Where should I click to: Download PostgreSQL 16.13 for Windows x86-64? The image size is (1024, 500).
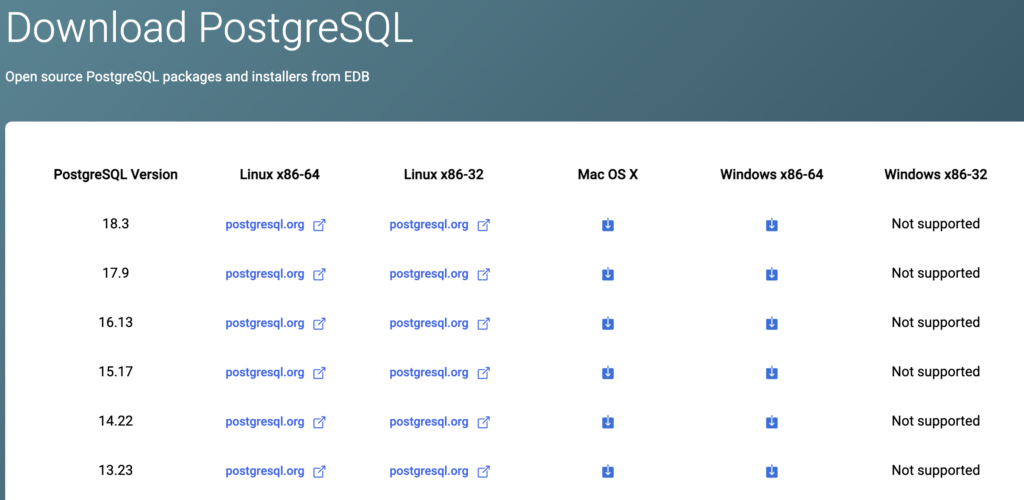(771, 324)
